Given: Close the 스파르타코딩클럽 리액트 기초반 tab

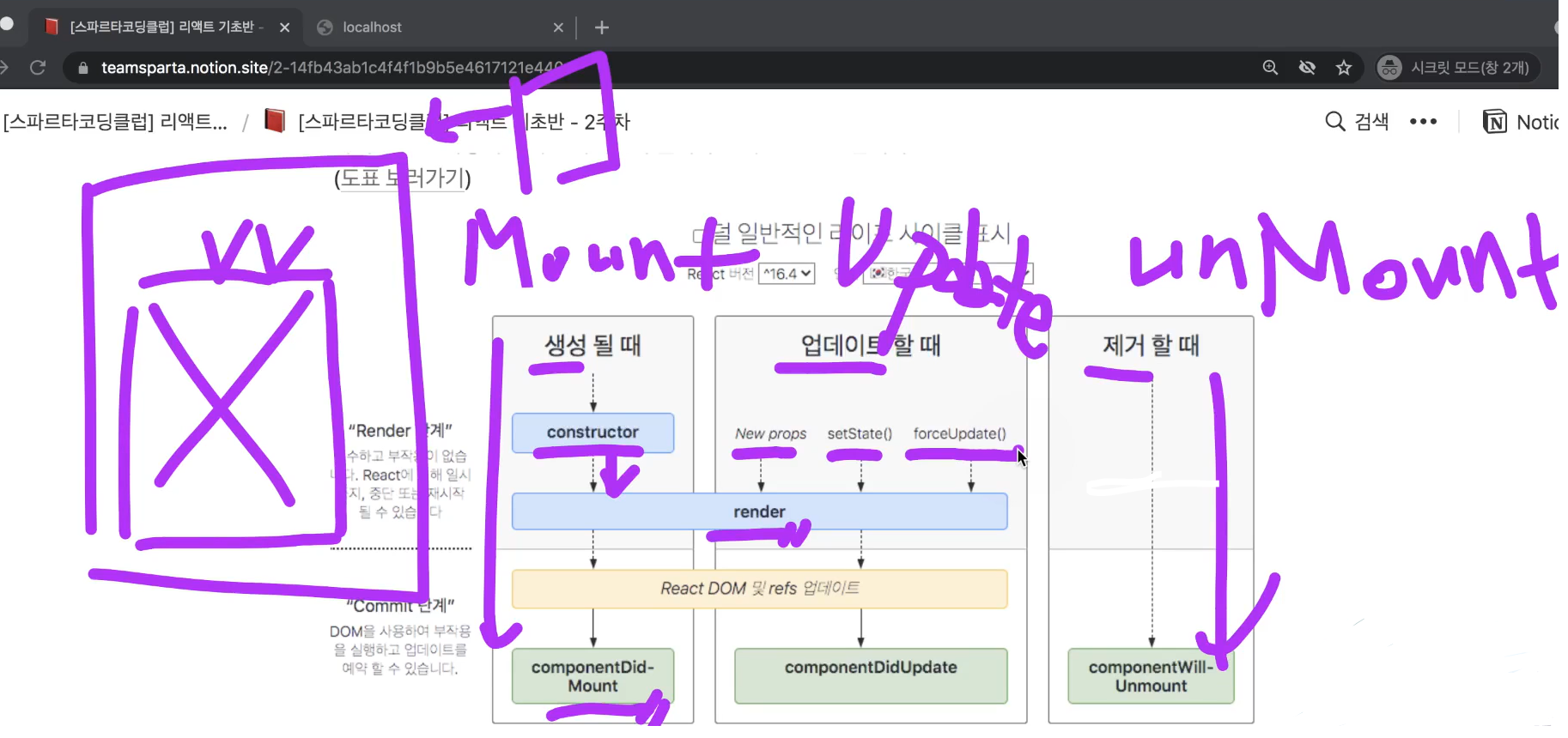Looking at the screenshot, I should [x=284, y=27].
